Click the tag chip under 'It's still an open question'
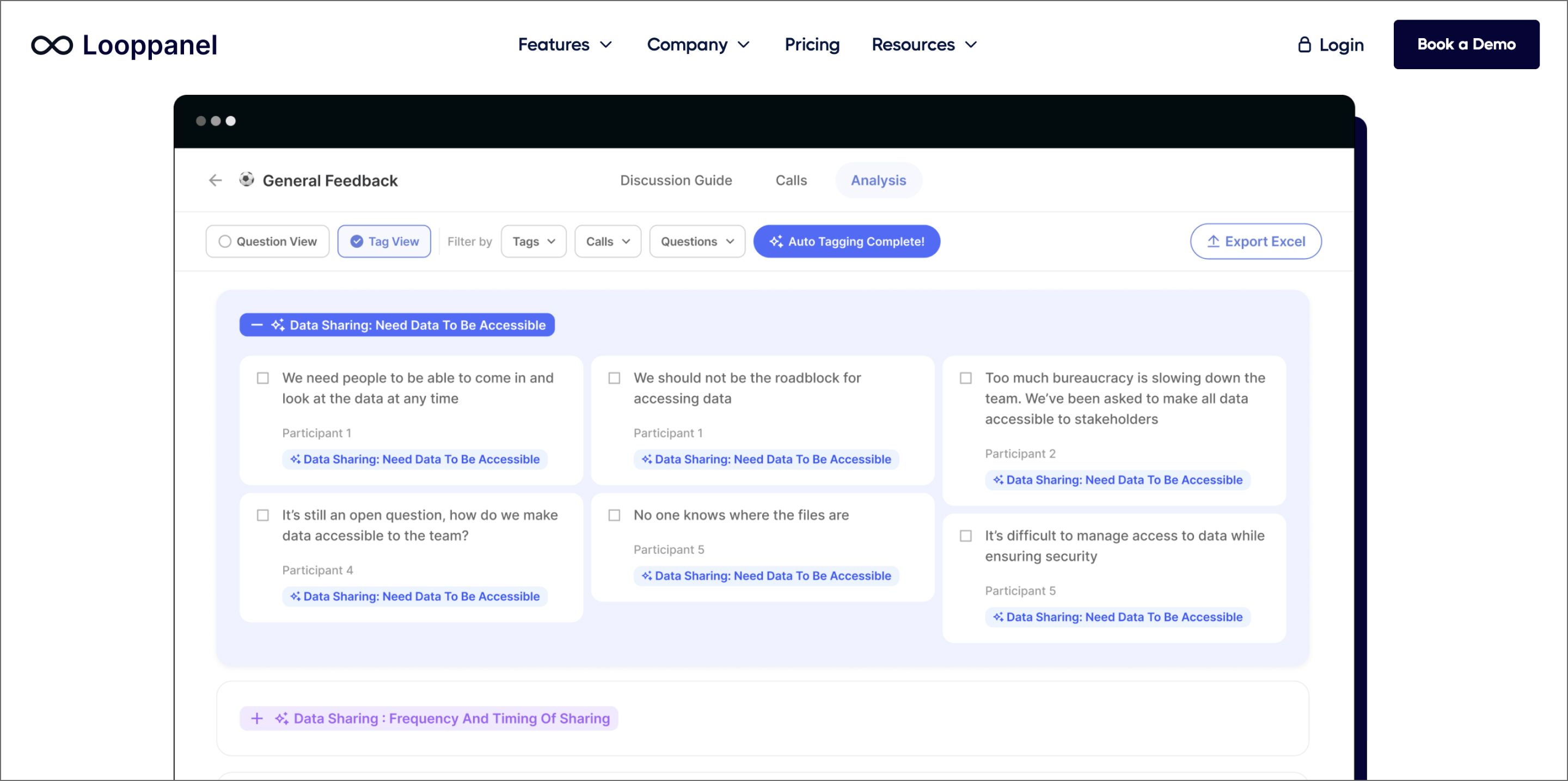The image size is (1568, 781). pos(415,596)
